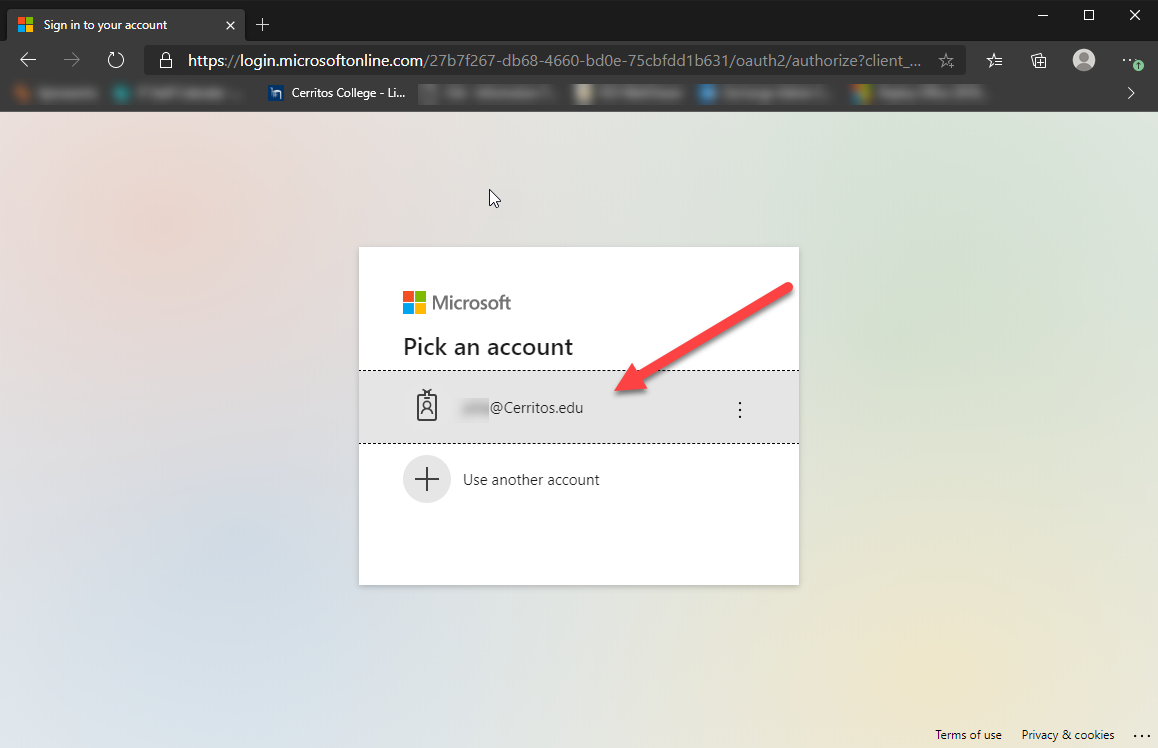Show more bookmarks chevron
The width and height of the screenshot is (1158, 748).
1131,93
